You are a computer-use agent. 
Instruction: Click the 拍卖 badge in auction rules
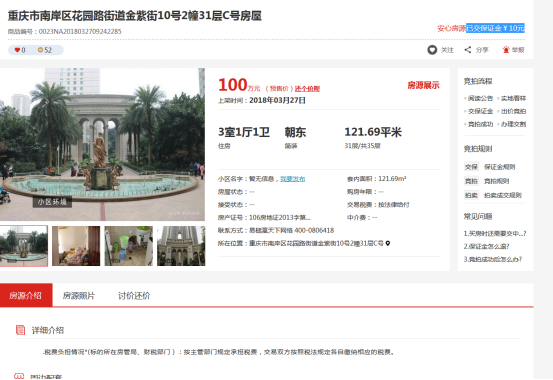[471, 195]
